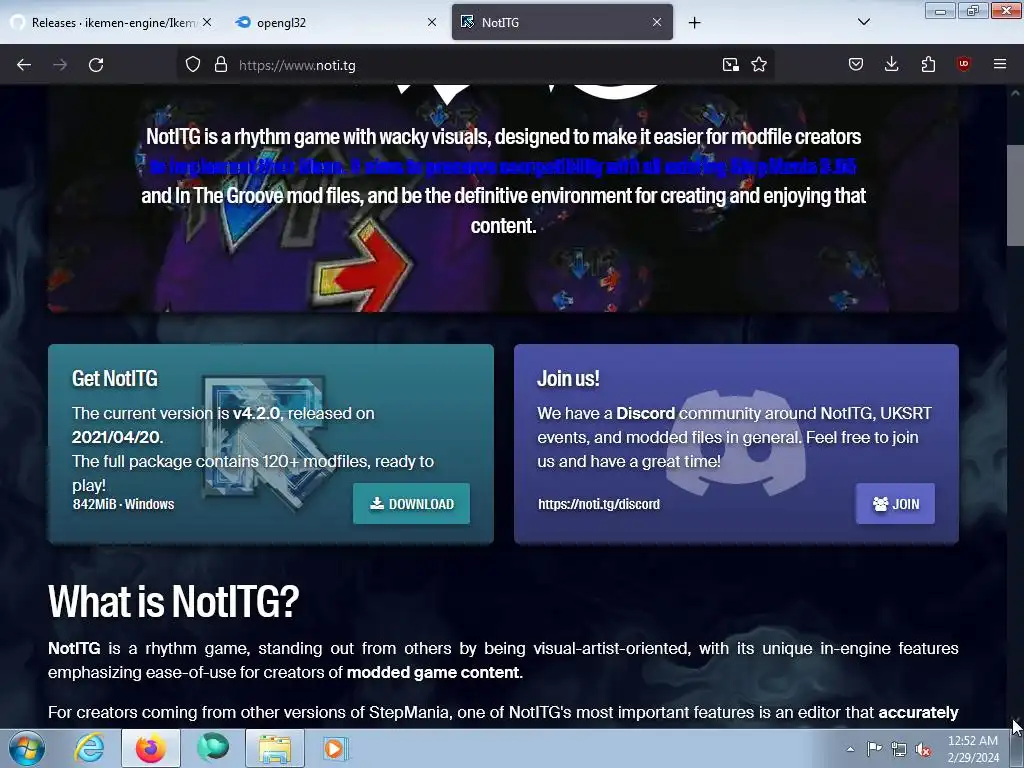Image resolution: width=1024 pixels, height=768 pixels.
Task: Switch to the Releases ikemen-engine tab
Action: coord(111,22)
